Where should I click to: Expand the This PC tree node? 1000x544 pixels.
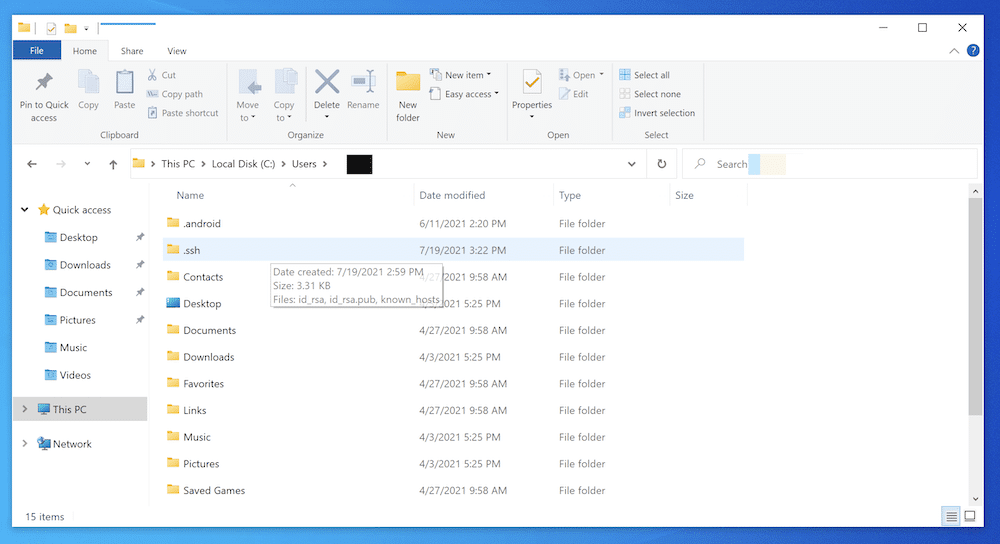tap(25, 409)
